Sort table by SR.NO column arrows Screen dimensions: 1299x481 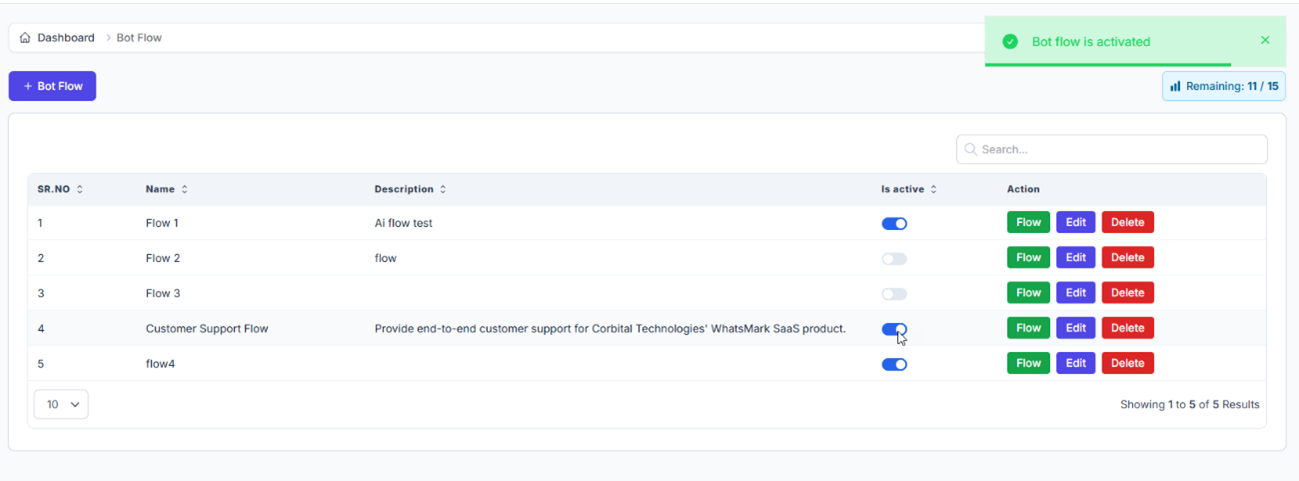click(80, 189)
